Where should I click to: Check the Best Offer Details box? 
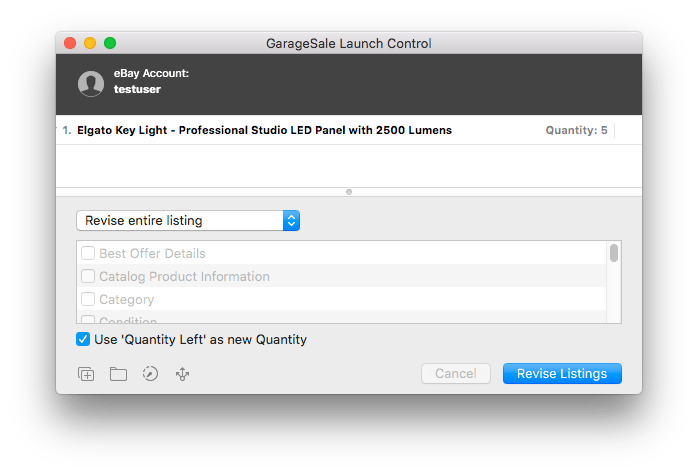tap(88, 254)
